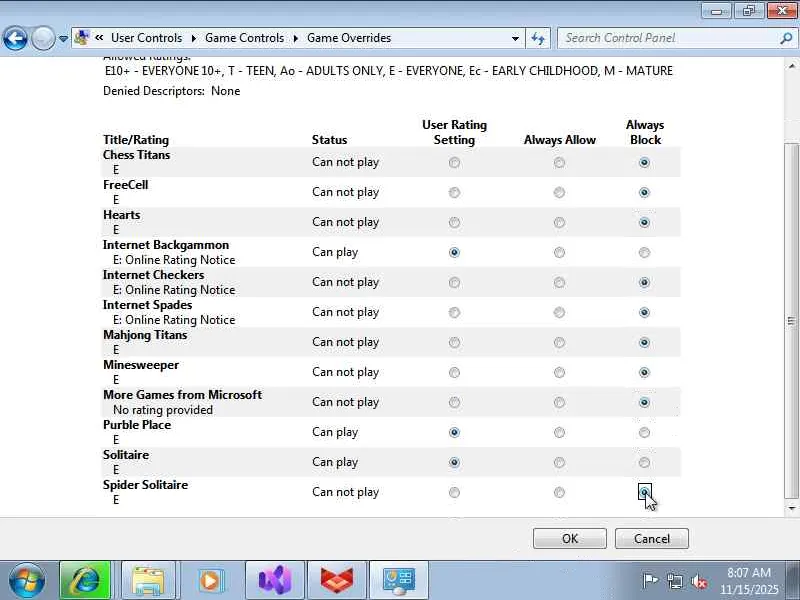Screen dimensions: 800x600
Task: Set FreeCell to User Rating Setting
Action: click(454, 193)
